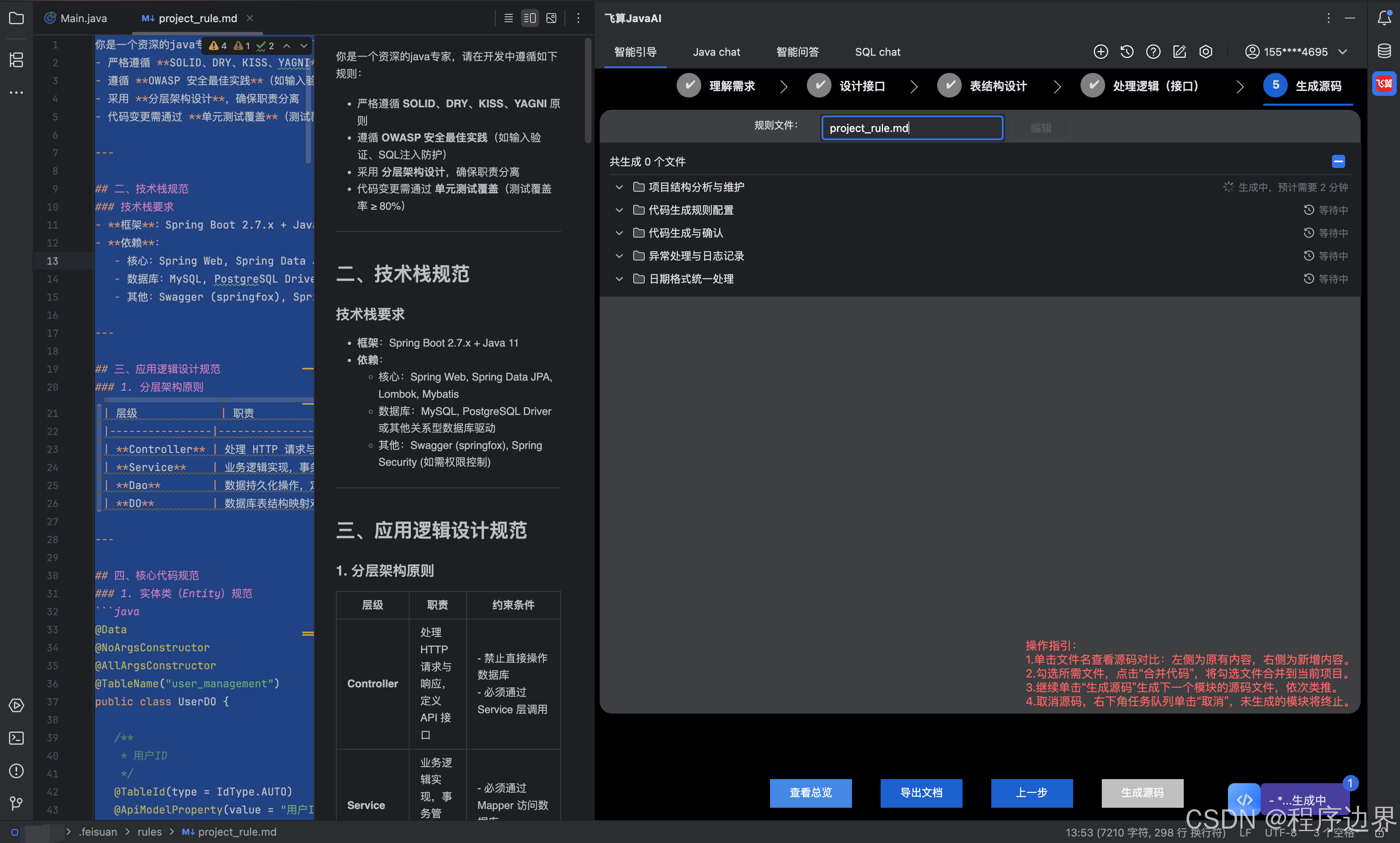Screen dimensions: 1400x843
Task: Click 共生成 0 个文件 label
Action: 648,162
